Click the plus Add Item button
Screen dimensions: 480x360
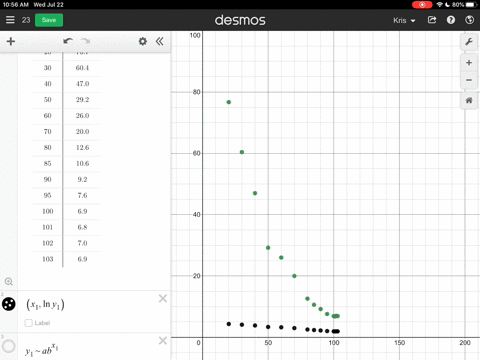tap(11, 41)
